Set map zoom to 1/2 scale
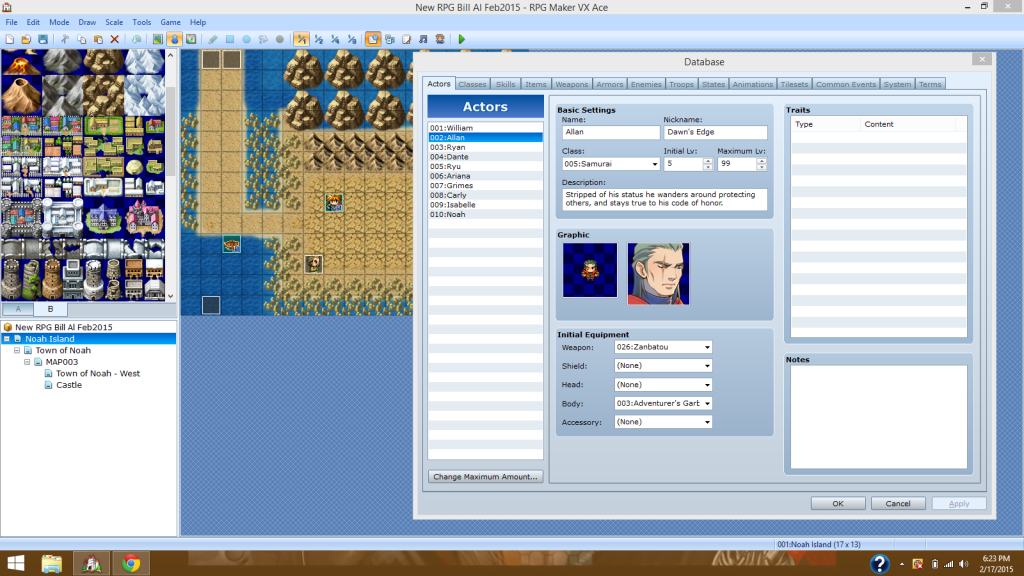The height and width of the screenshot is (576, 1024). [x=318, y=39]
